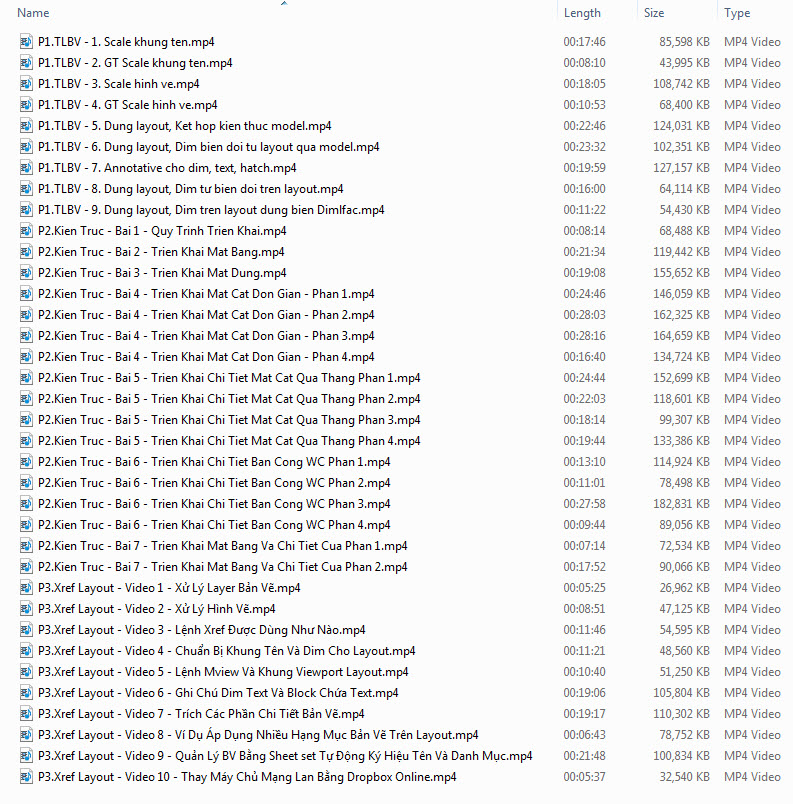Screen dimensions: 793x804
Task: Click the MP4 icon for Bai 1 - Quy Trinh Trien Khai
Action: 26,231
